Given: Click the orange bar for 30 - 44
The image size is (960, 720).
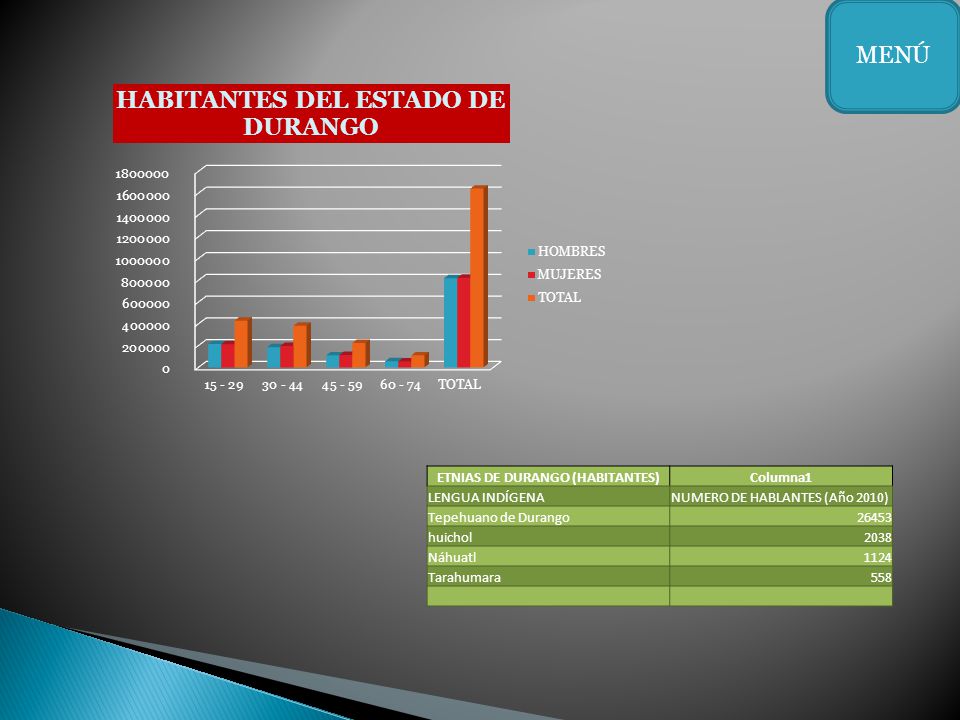Looking at the screenshot, I should pos(301,346).
